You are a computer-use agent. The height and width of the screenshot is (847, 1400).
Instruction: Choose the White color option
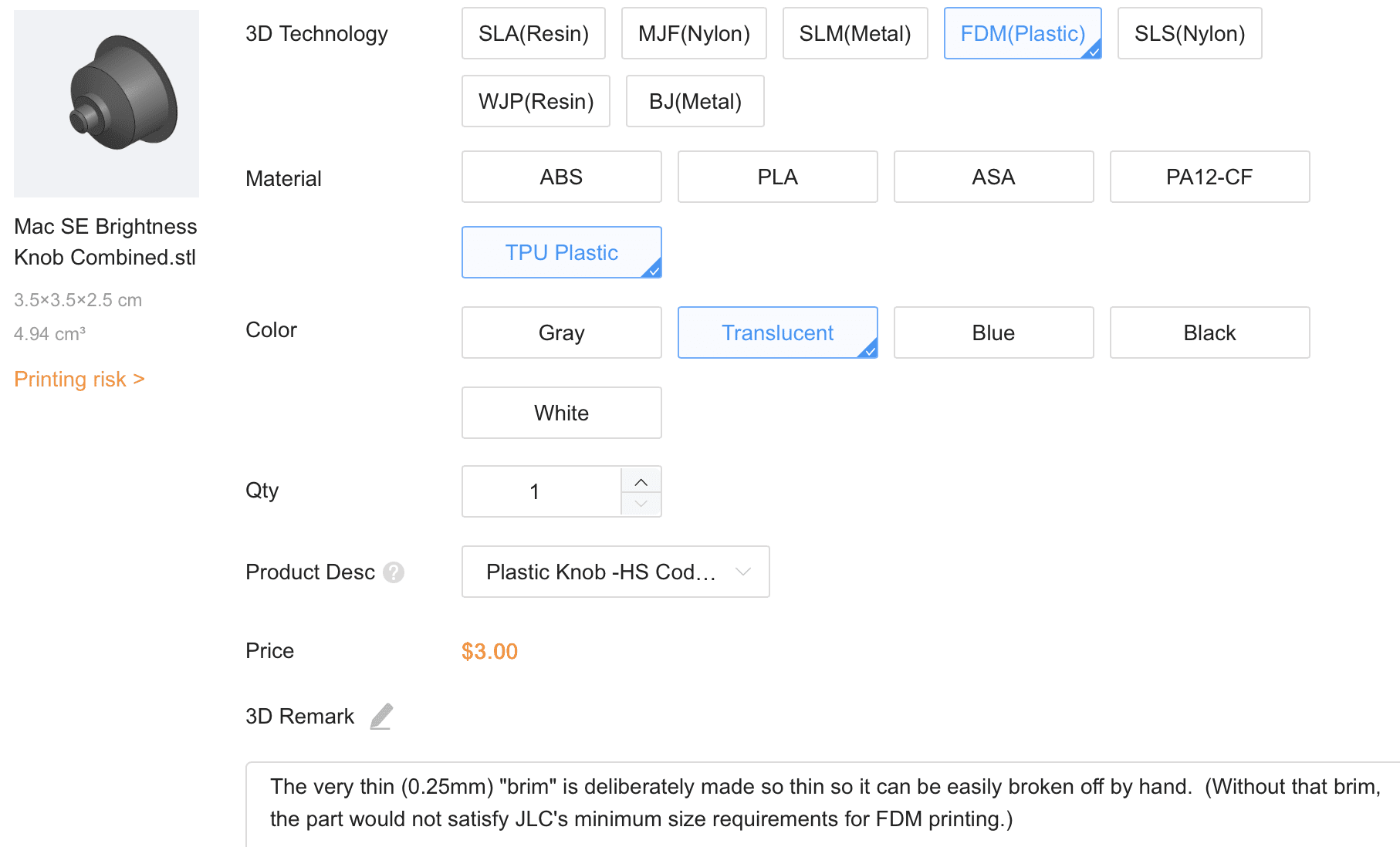(x=561, y=413)
